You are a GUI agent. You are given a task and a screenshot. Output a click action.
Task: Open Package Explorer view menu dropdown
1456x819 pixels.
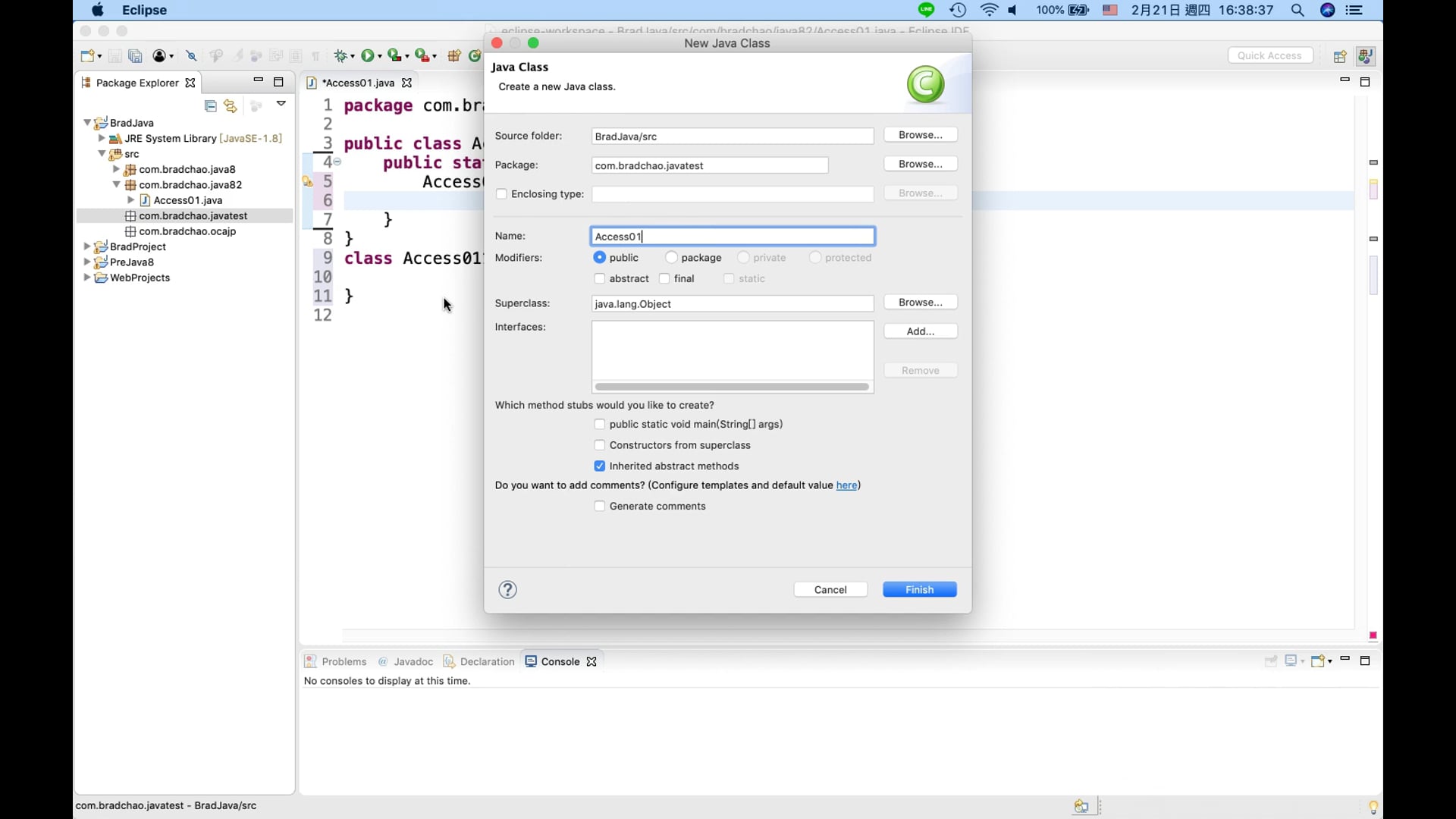pyautogui.click(x=281, y=104)
